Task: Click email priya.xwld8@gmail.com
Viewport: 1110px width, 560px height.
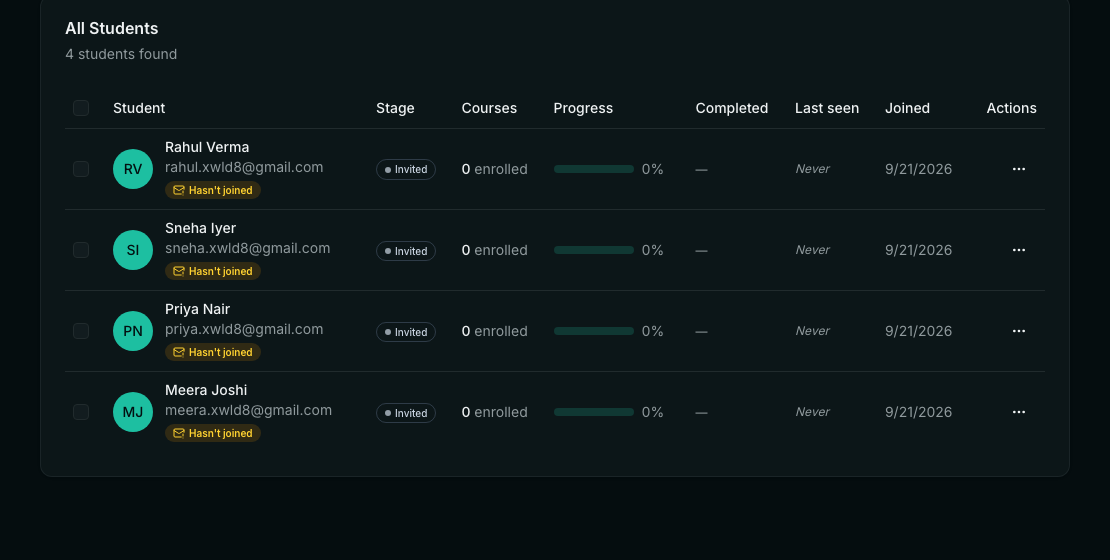Action: [x=244, y=330]
